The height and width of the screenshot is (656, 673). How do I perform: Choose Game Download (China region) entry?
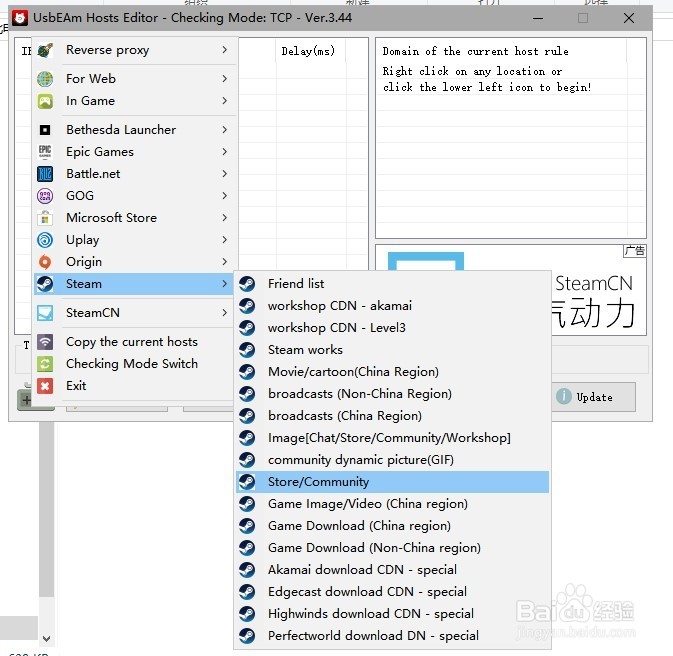[392, 526]
